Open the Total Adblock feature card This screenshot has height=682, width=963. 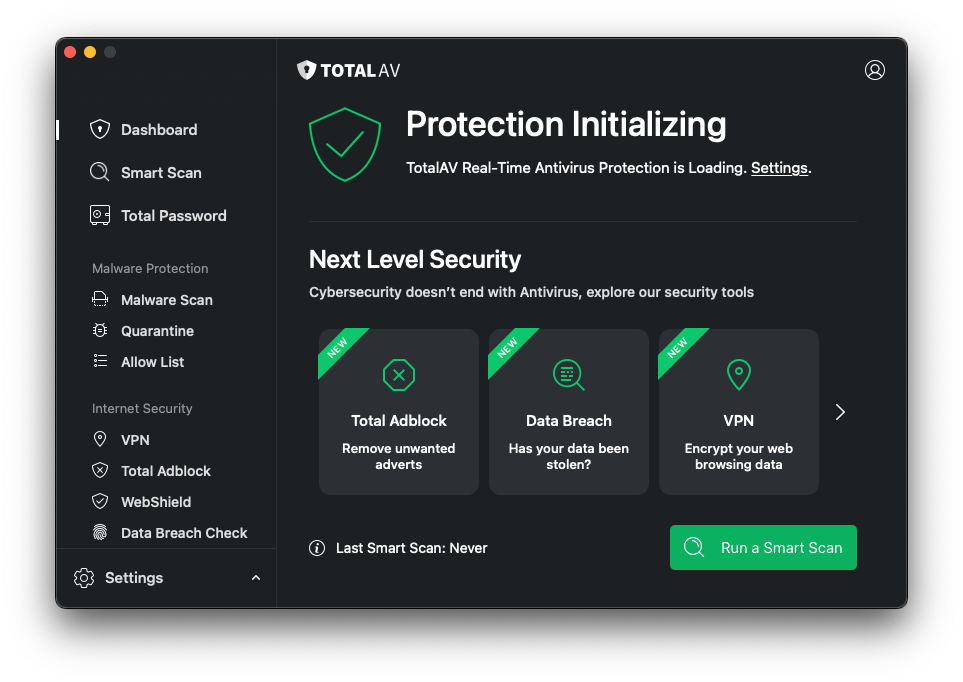click(398, 412)
